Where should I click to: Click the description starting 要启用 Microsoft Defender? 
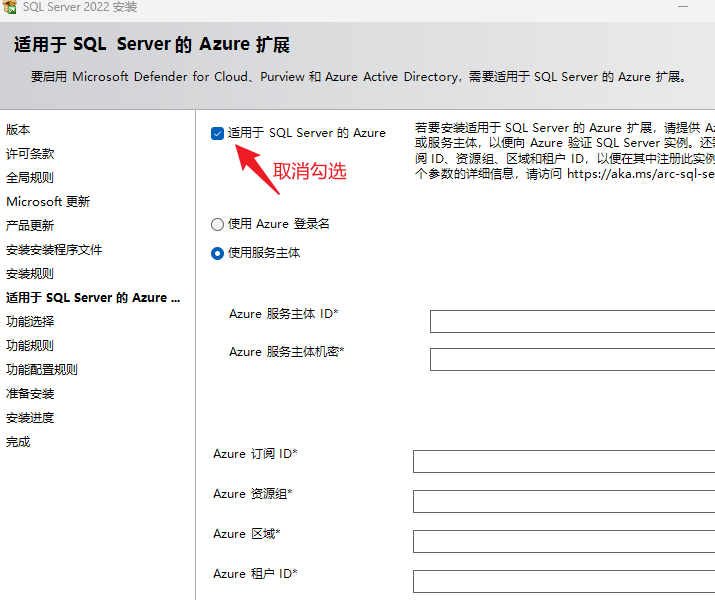click(359, 77)
